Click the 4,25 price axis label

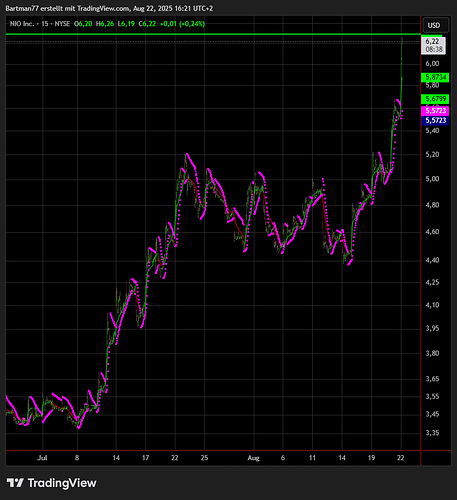[x=432, y=282]
